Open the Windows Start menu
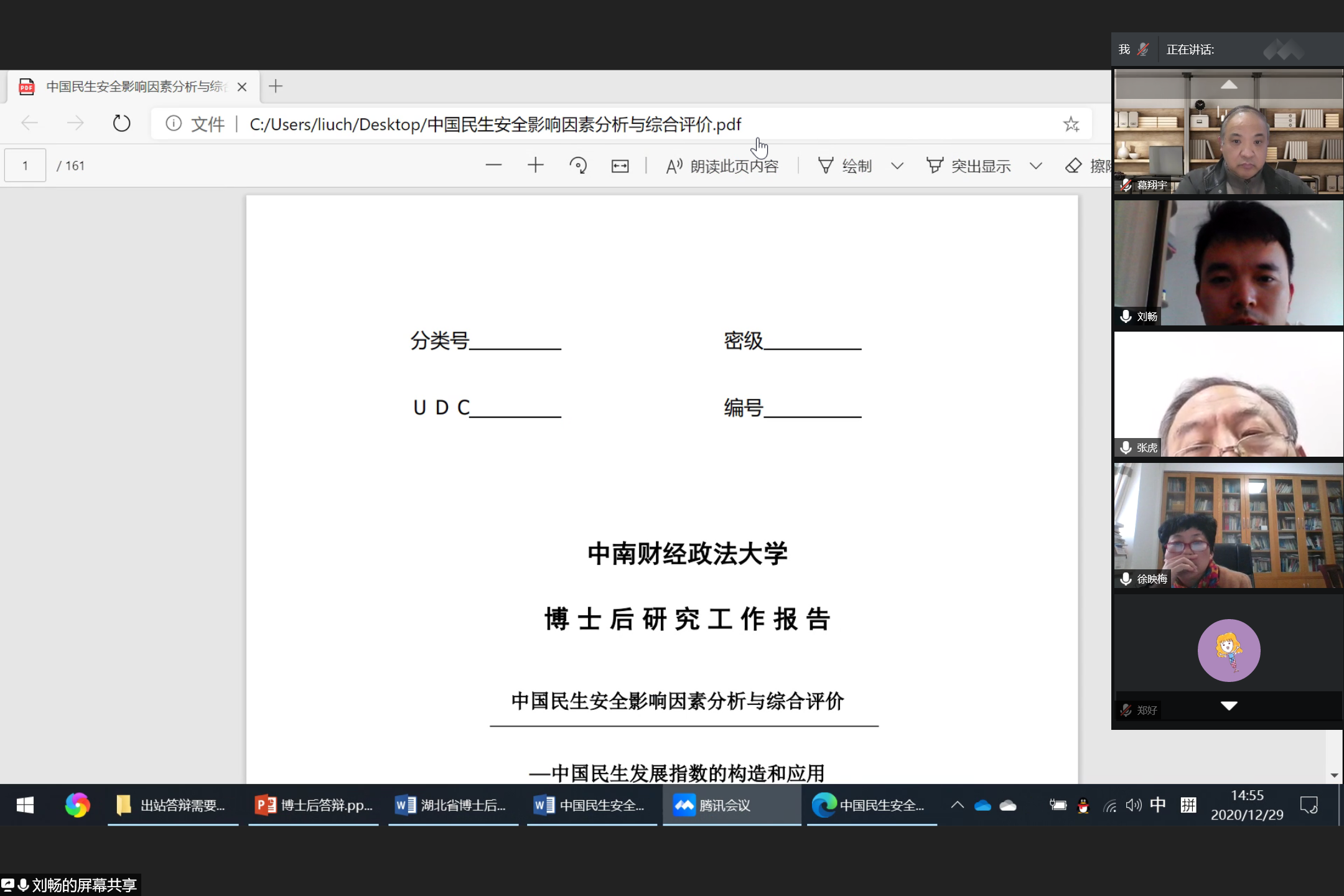This screenshot has height=896, width=1344. (x=25, y=805)
